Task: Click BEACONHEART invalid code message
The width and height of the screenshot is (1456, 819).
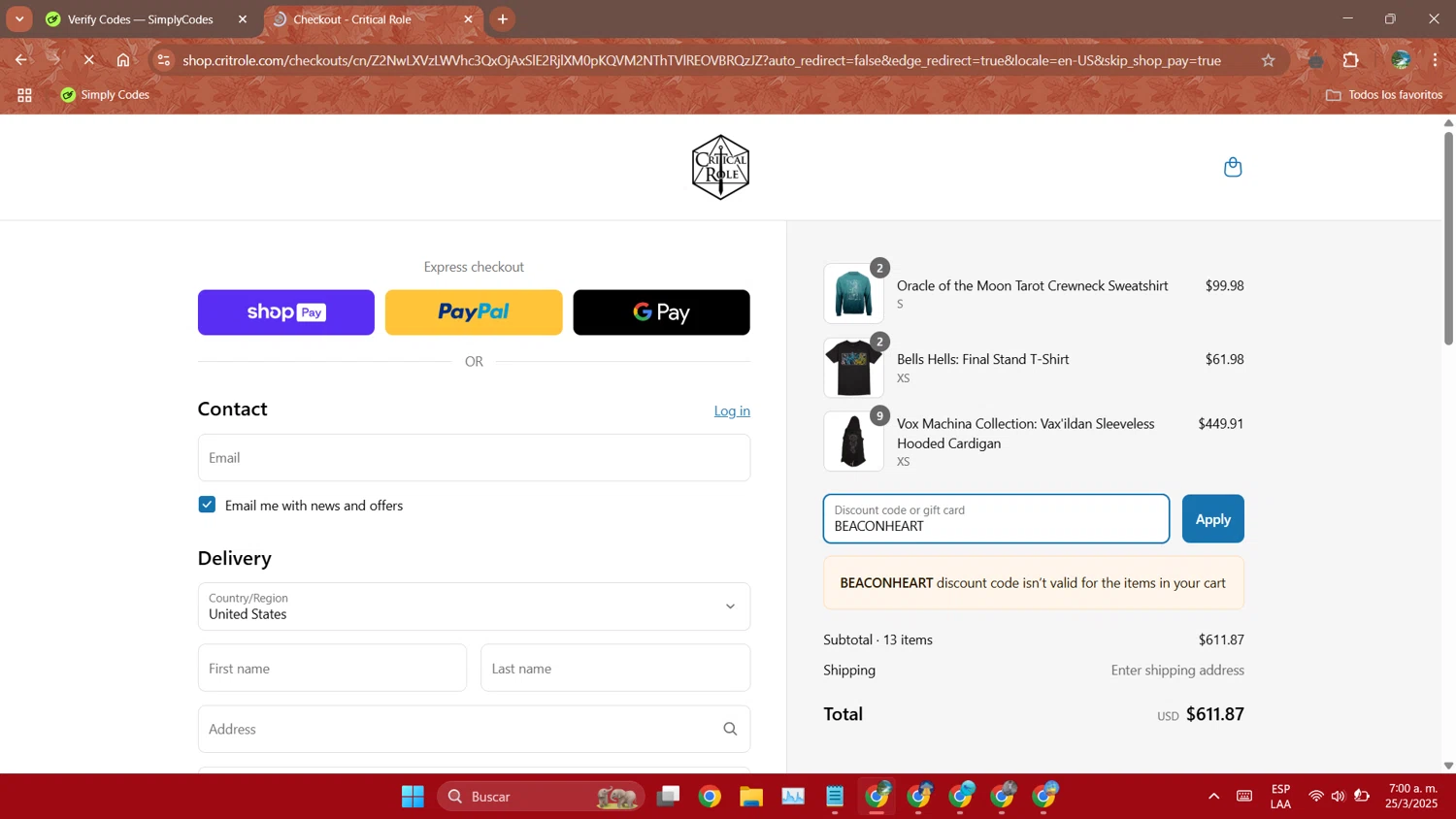Action: coord(1034,583)
